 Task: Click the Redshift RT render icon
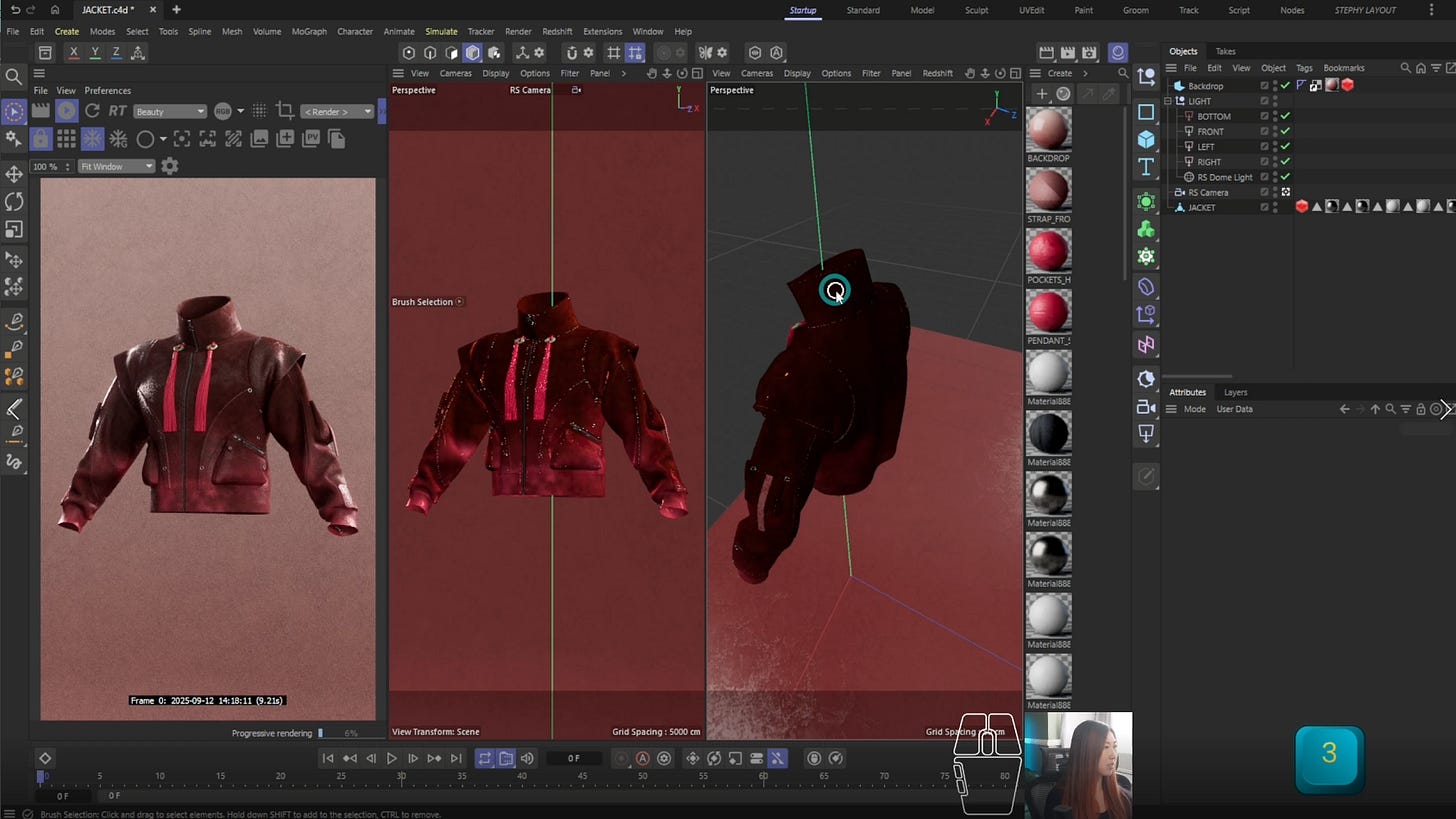[x=117, y=111]
